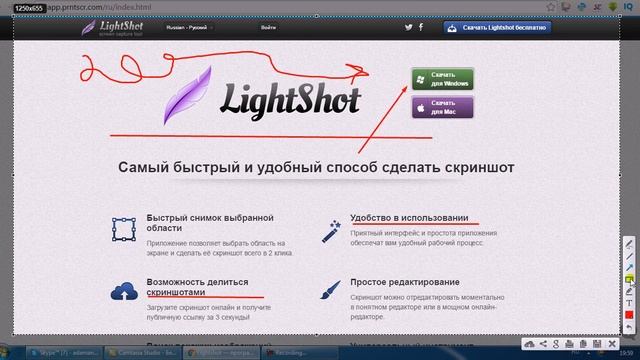This screenshot has height=360, width=640.
Task: Upload screenshot to the cloud
Action: tap(529, 344)
